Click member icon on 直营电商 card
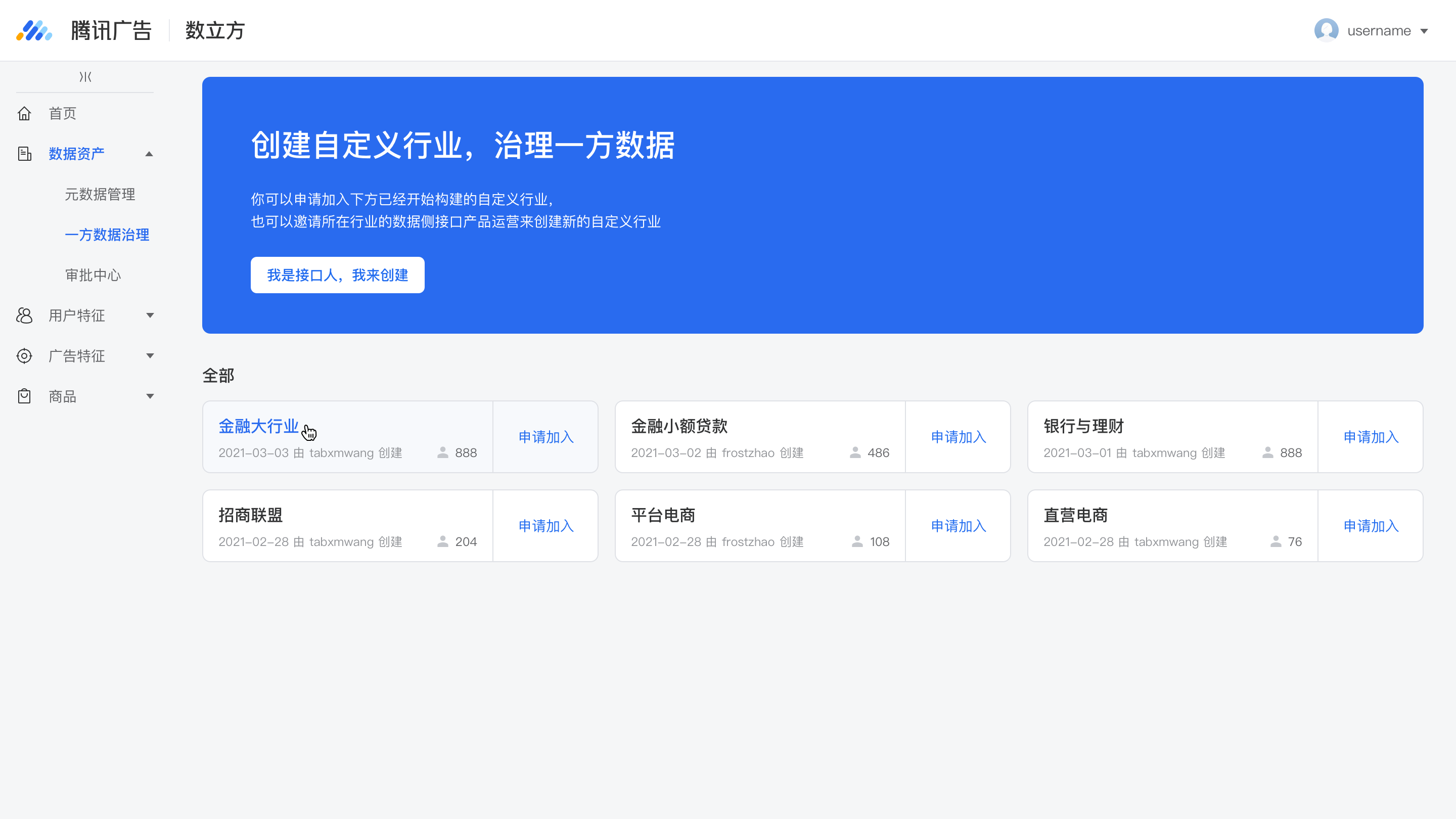The image size is (1456, 819). click(x=1276, y=541)
